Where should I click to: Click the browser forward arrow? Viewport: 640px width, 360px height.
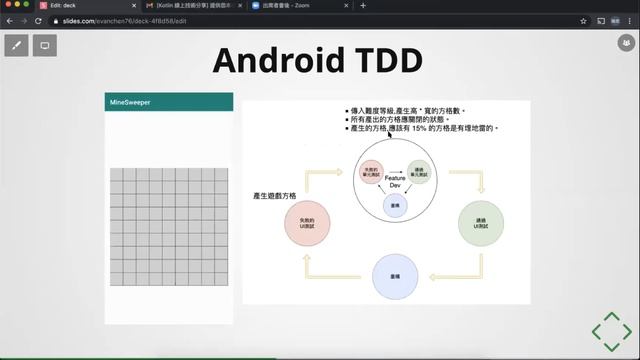coord(24,21)
